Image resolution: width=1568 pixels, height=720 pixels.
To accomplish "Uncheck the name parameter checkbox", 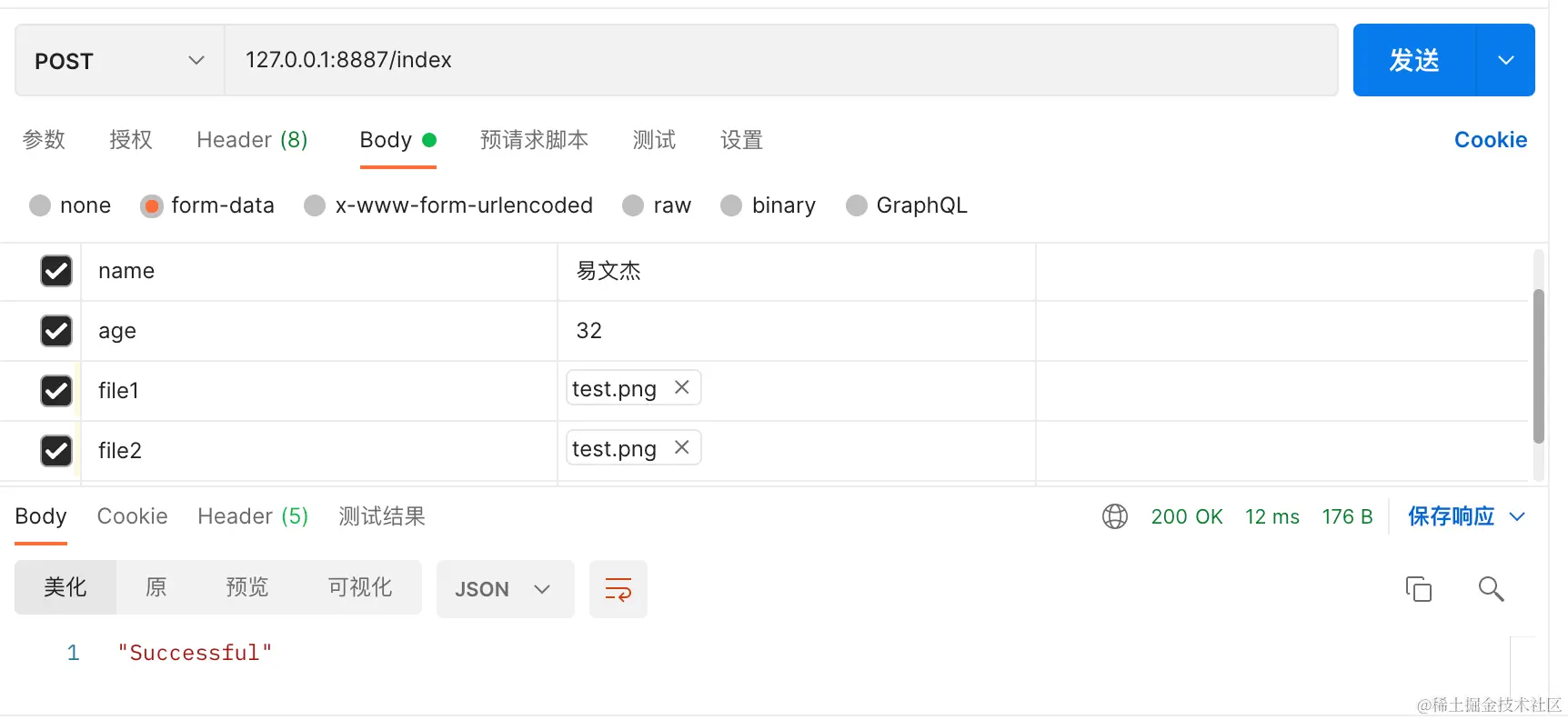I will 56,271.
